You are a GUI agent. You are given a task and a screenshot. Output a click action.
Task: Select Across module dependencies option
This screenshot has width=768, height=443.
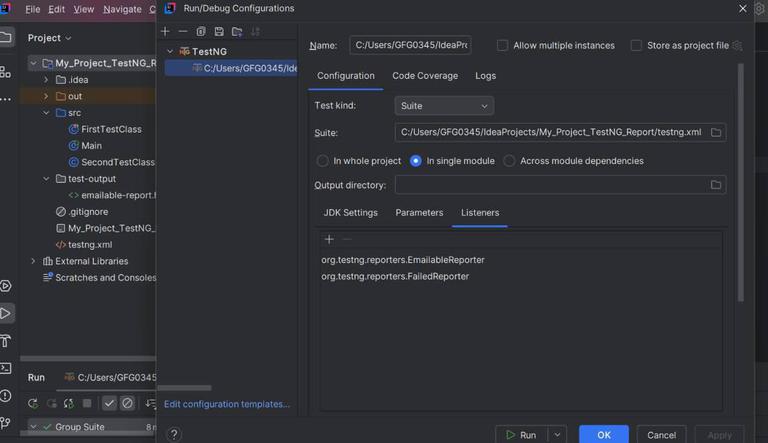click(509, 161)
